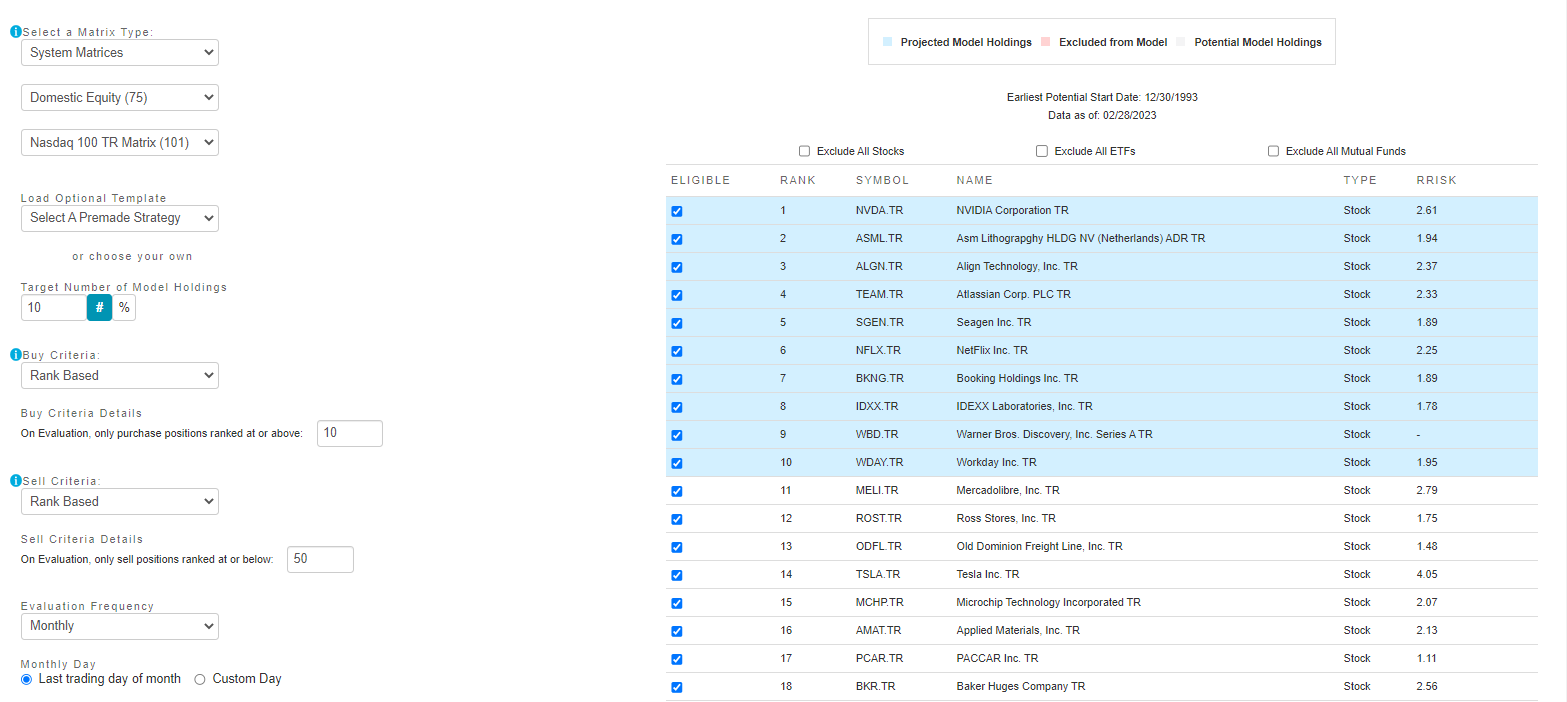This screenshot has width=1567, height=702.
Task: Uncheck eligible box for MELI.TR
Action: click(x=677, y=491)
